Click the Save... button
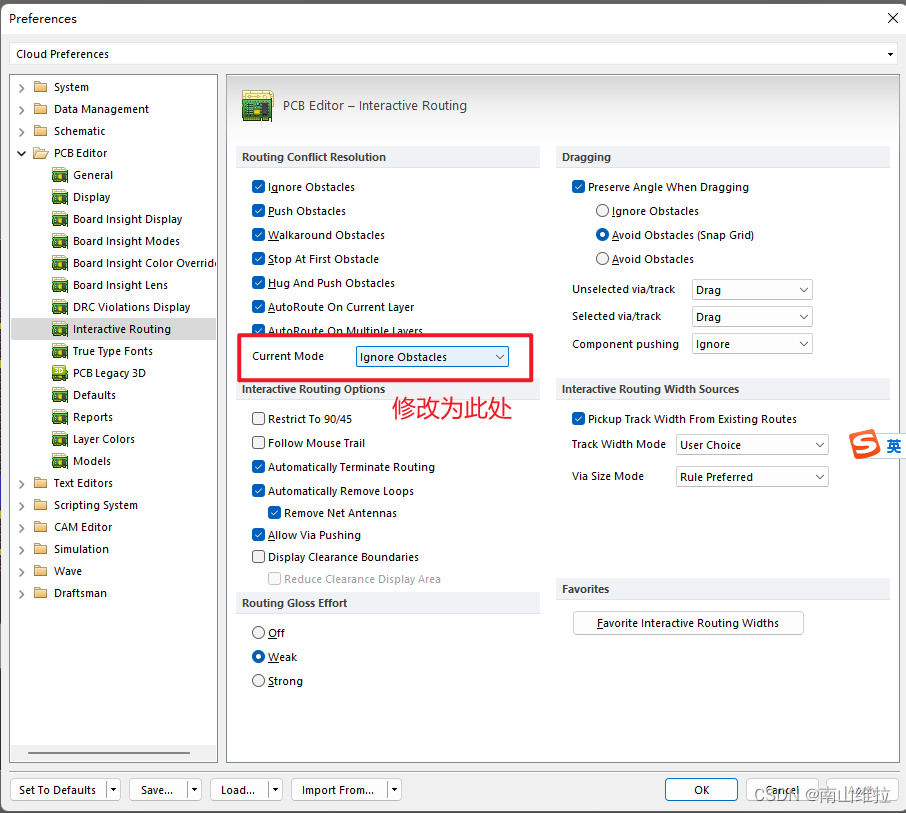This screenshot has height=813, width=906. (x=157, y=789)
